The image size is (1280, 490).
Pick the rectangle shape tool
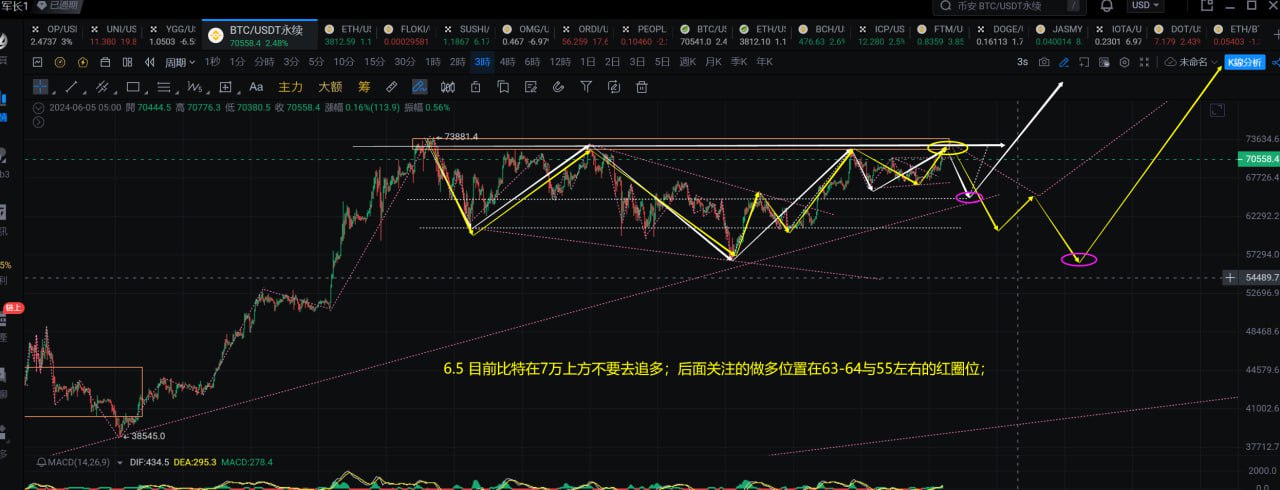click(x=133, y=86)
